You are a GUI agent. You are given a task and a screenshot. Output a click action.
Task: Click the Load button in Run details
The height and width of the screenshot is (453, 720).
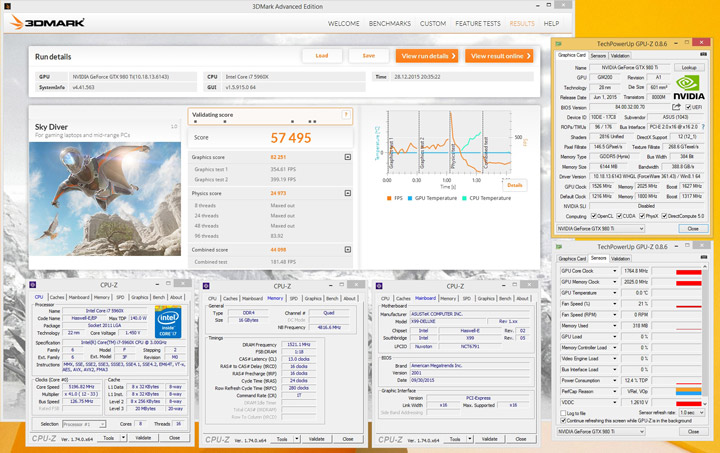pyautogui.click(x=322, y=56)
